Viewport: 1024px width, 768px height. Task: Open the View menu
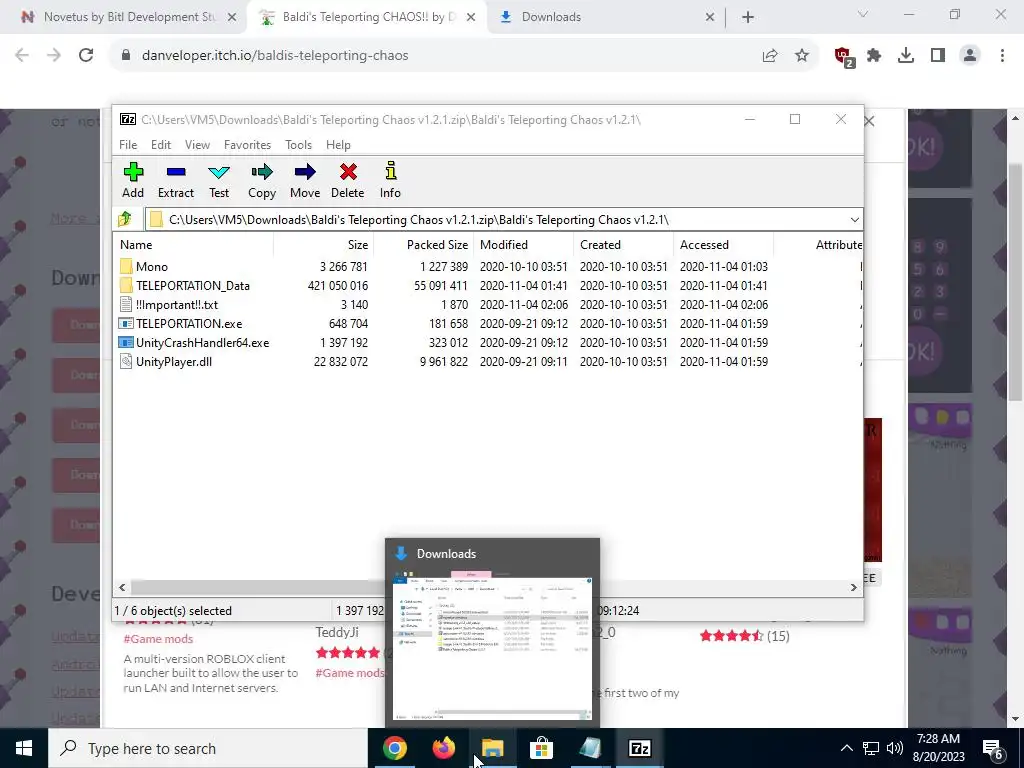tap(197, 145)
